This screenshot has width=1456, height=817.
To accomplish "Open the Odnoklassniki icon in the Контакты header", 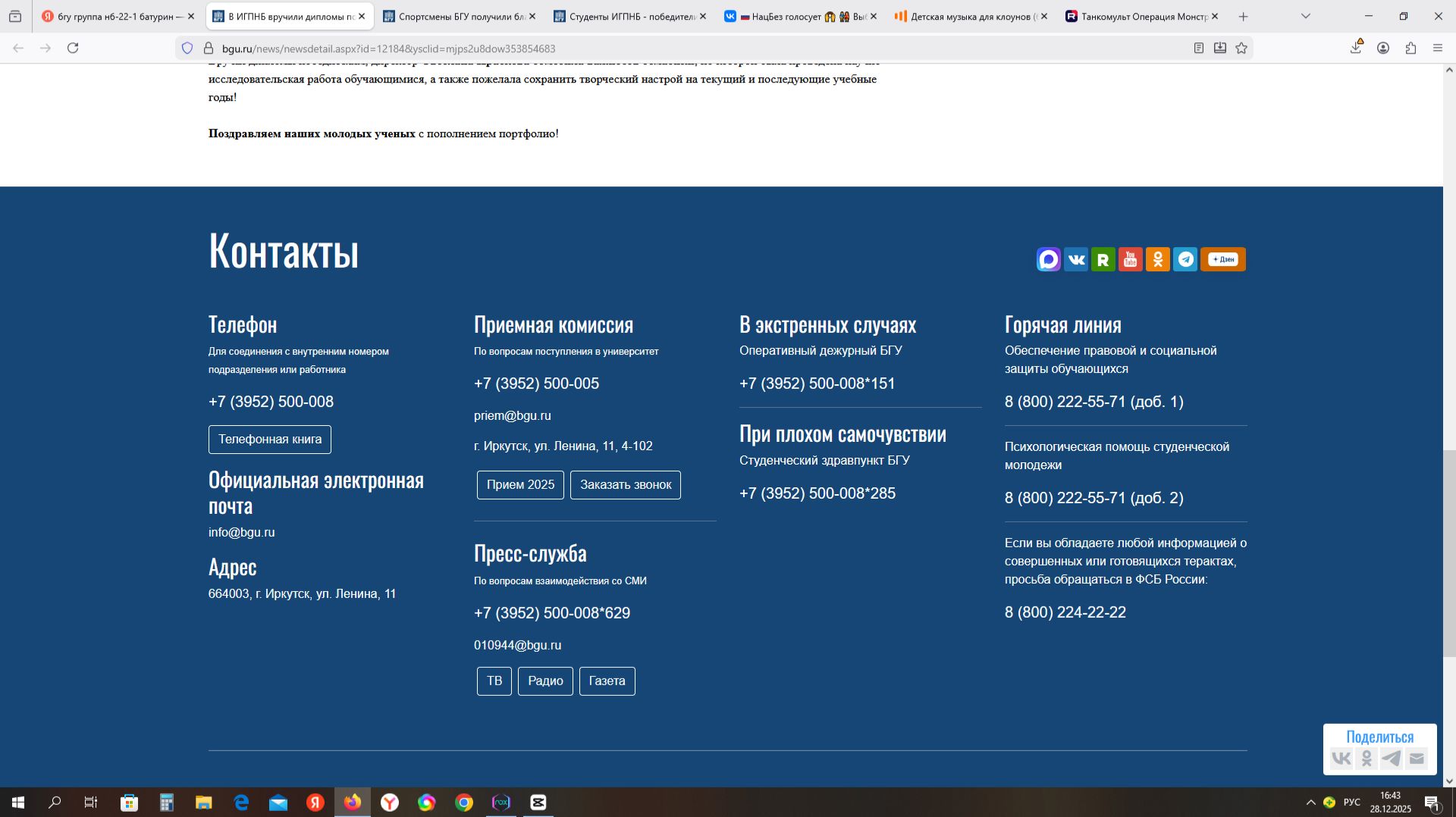I will point(1157,259).
